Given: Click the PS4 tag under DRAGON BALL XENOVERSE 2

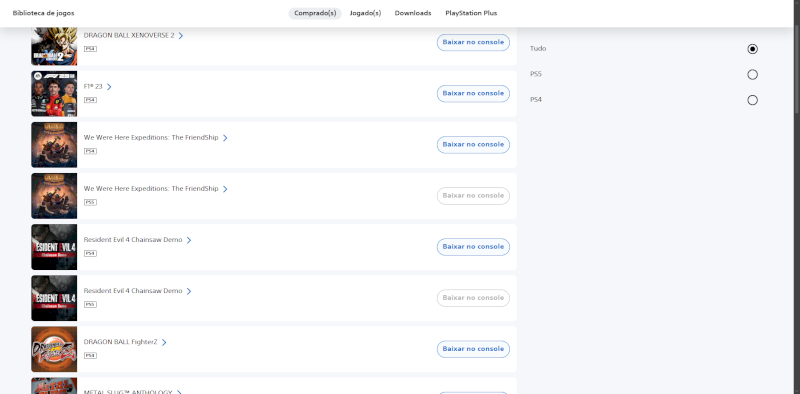Looking at the screenshot, I should coord(90,49).
